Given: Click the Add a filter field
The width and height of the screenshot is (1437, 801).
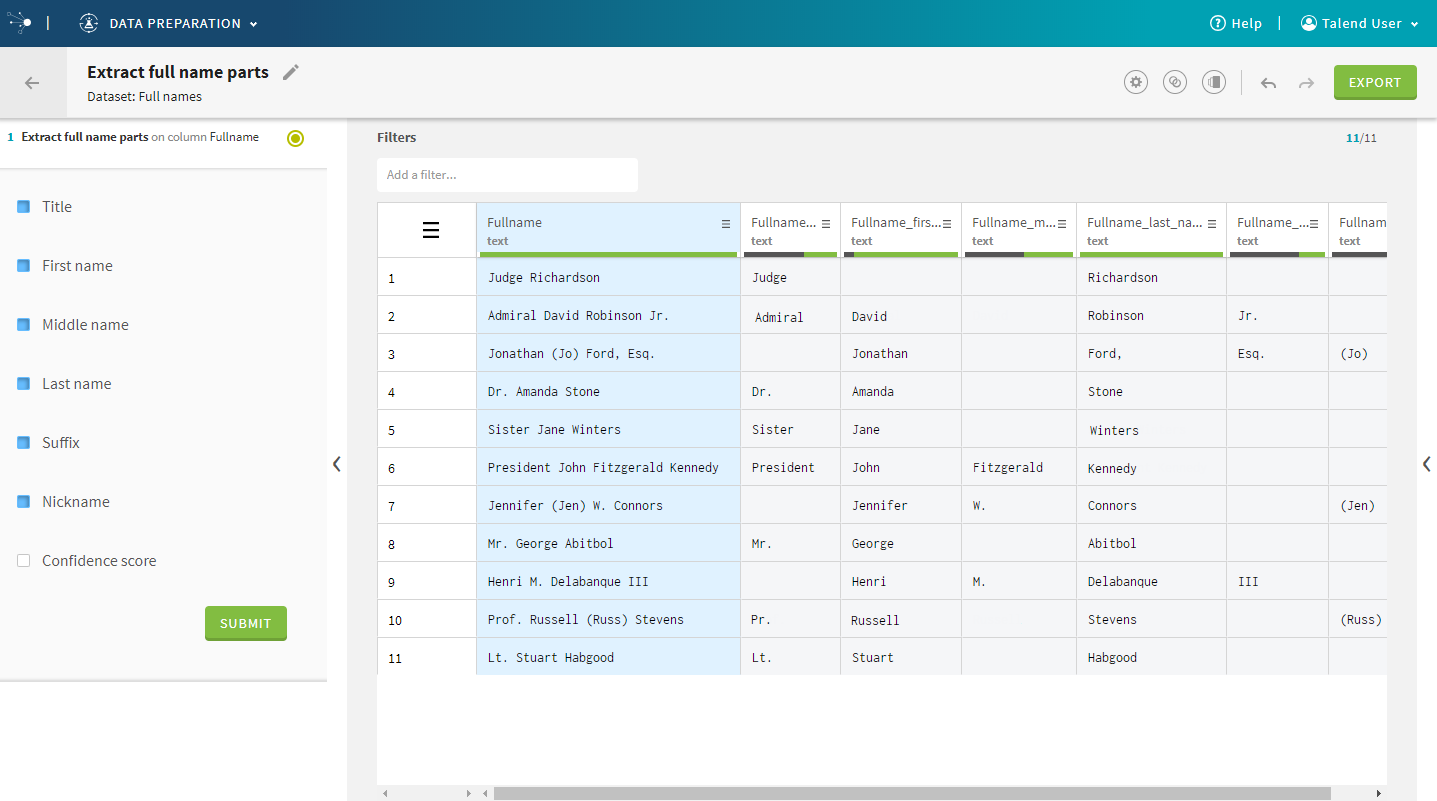Looking at the screenshot, I should [x=507, y=175].
